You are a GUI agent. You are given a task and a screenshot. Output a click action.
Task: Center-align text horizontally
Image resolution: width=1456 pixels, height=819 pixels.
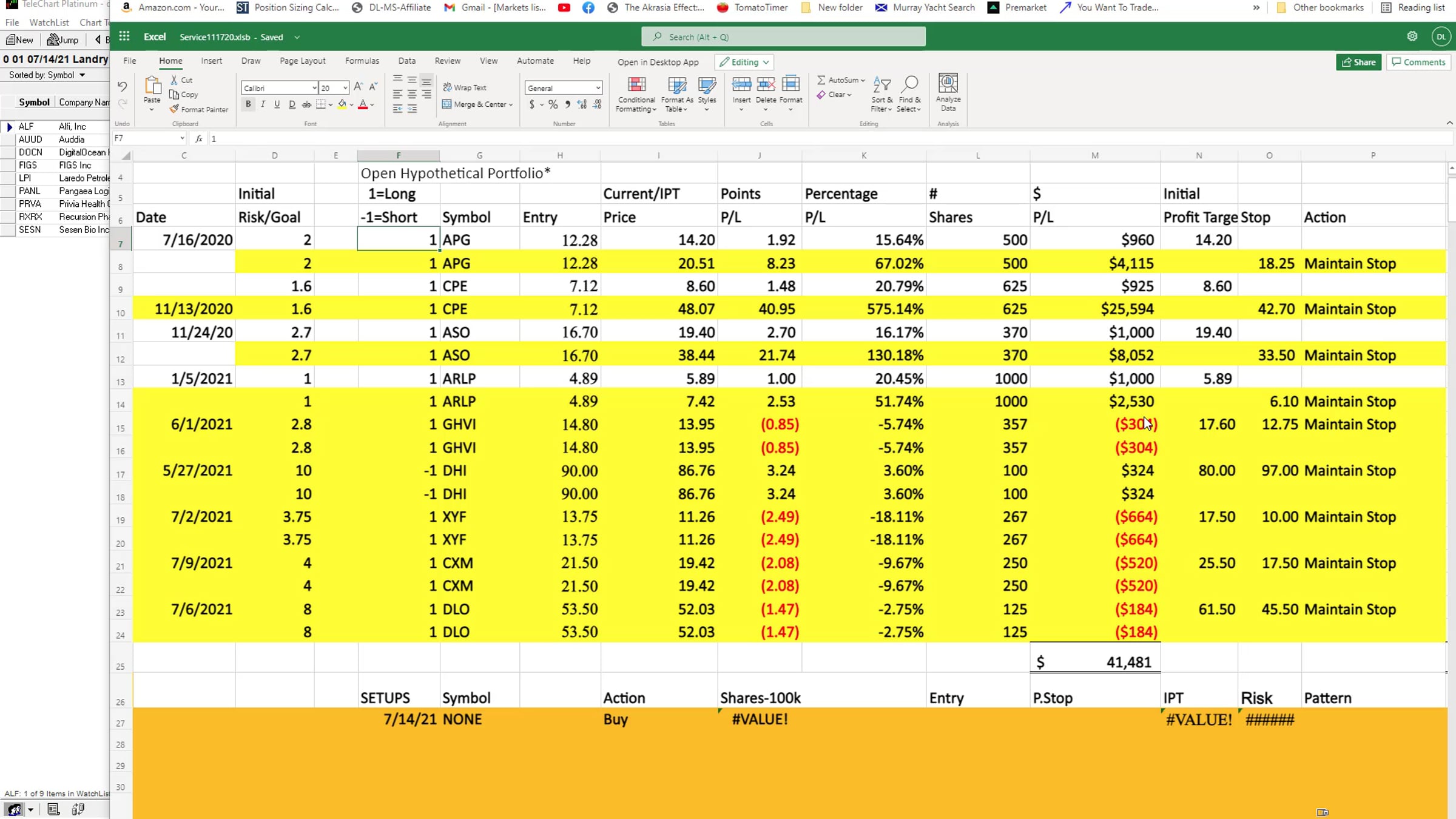coord(412,95)
